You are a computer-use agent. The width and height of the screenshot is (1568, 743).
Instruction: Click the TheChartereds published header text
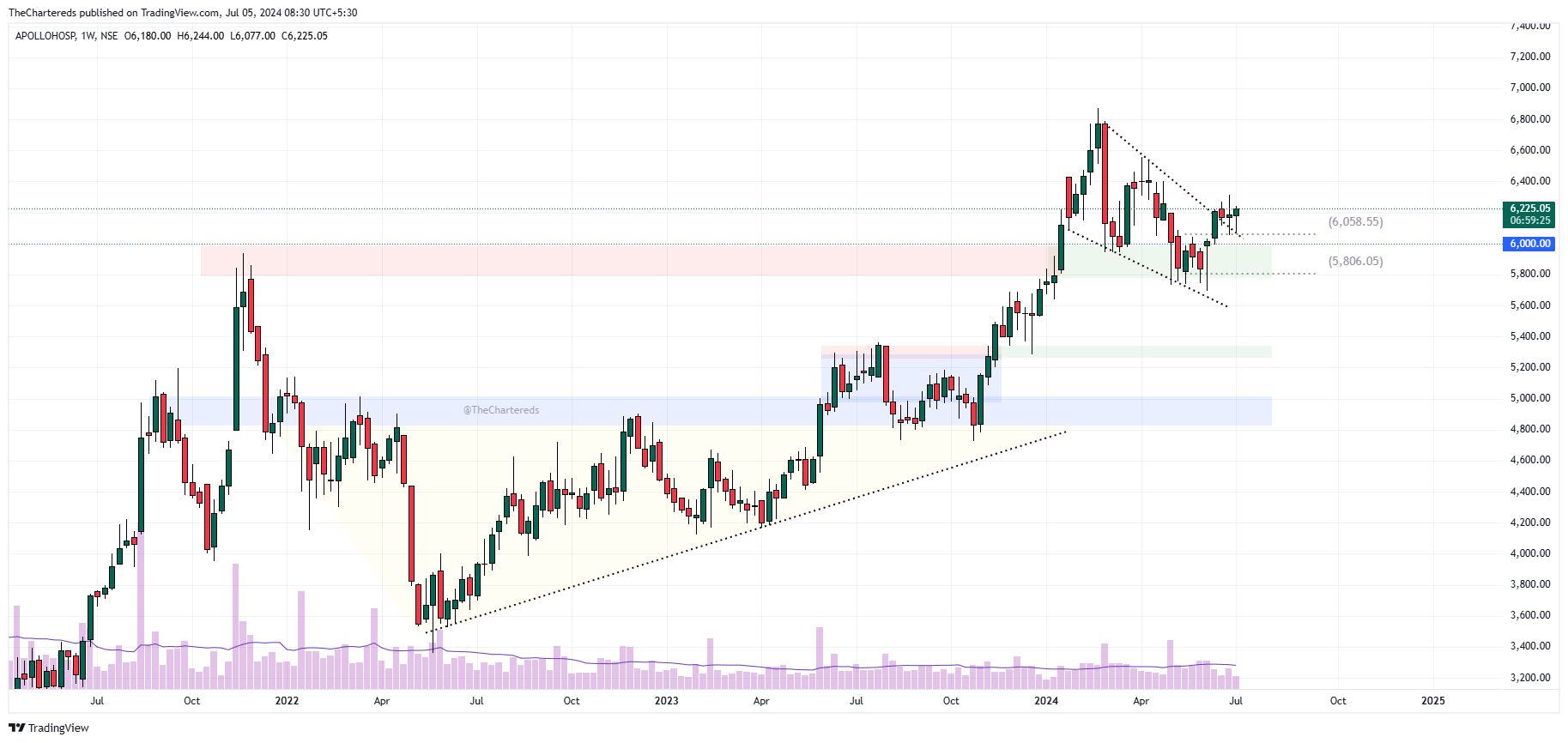pyautogui.click(x=183, y=13)
